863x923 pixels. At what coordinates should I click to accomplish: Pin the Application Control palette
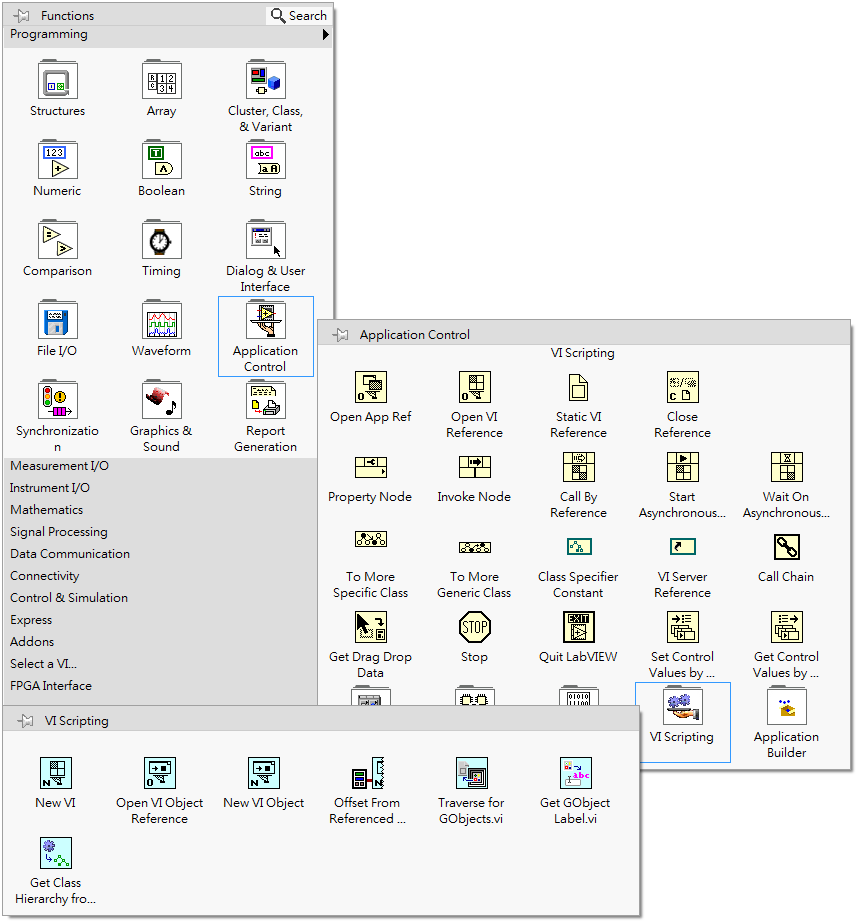pyautogui.click(x=340, y=335)
